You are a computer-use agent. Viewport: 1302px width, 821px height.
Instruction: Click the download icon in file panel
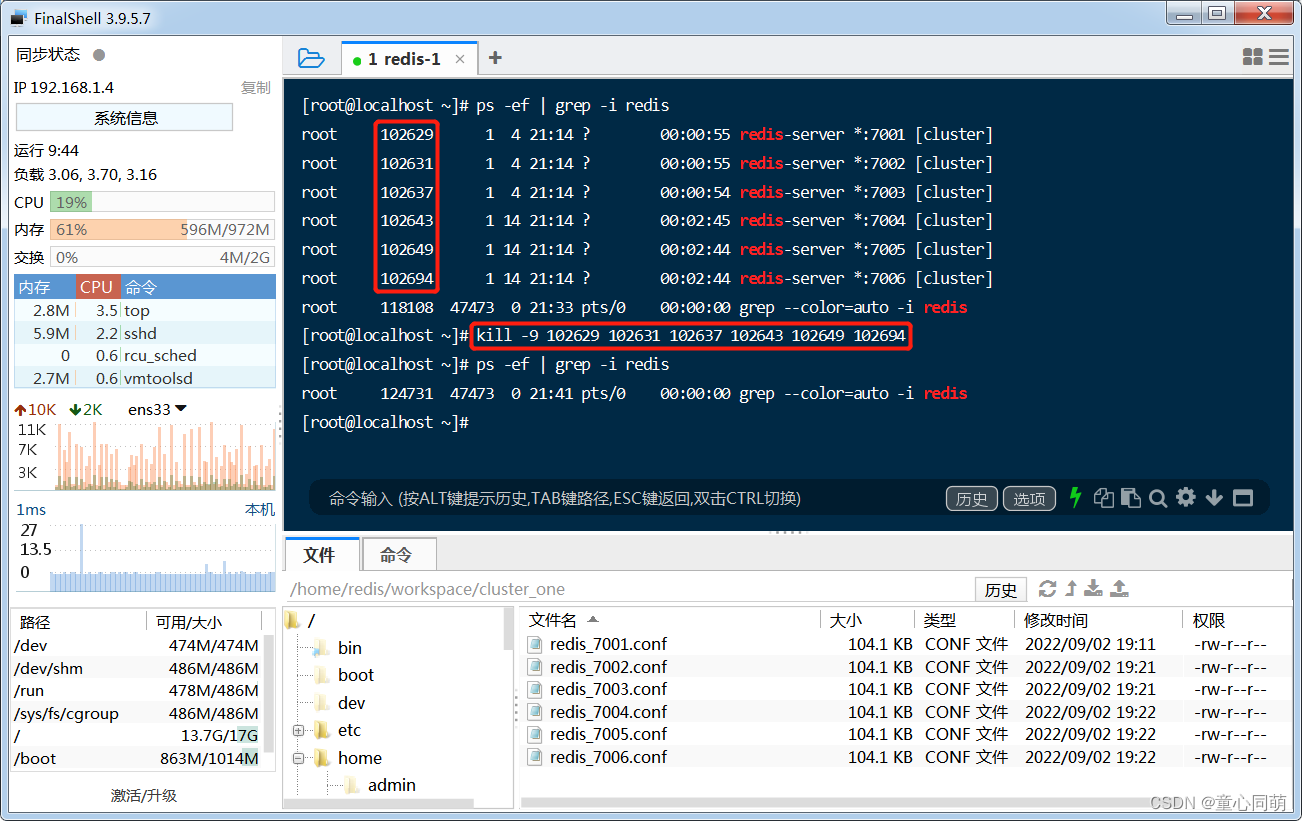(1094, 589)
